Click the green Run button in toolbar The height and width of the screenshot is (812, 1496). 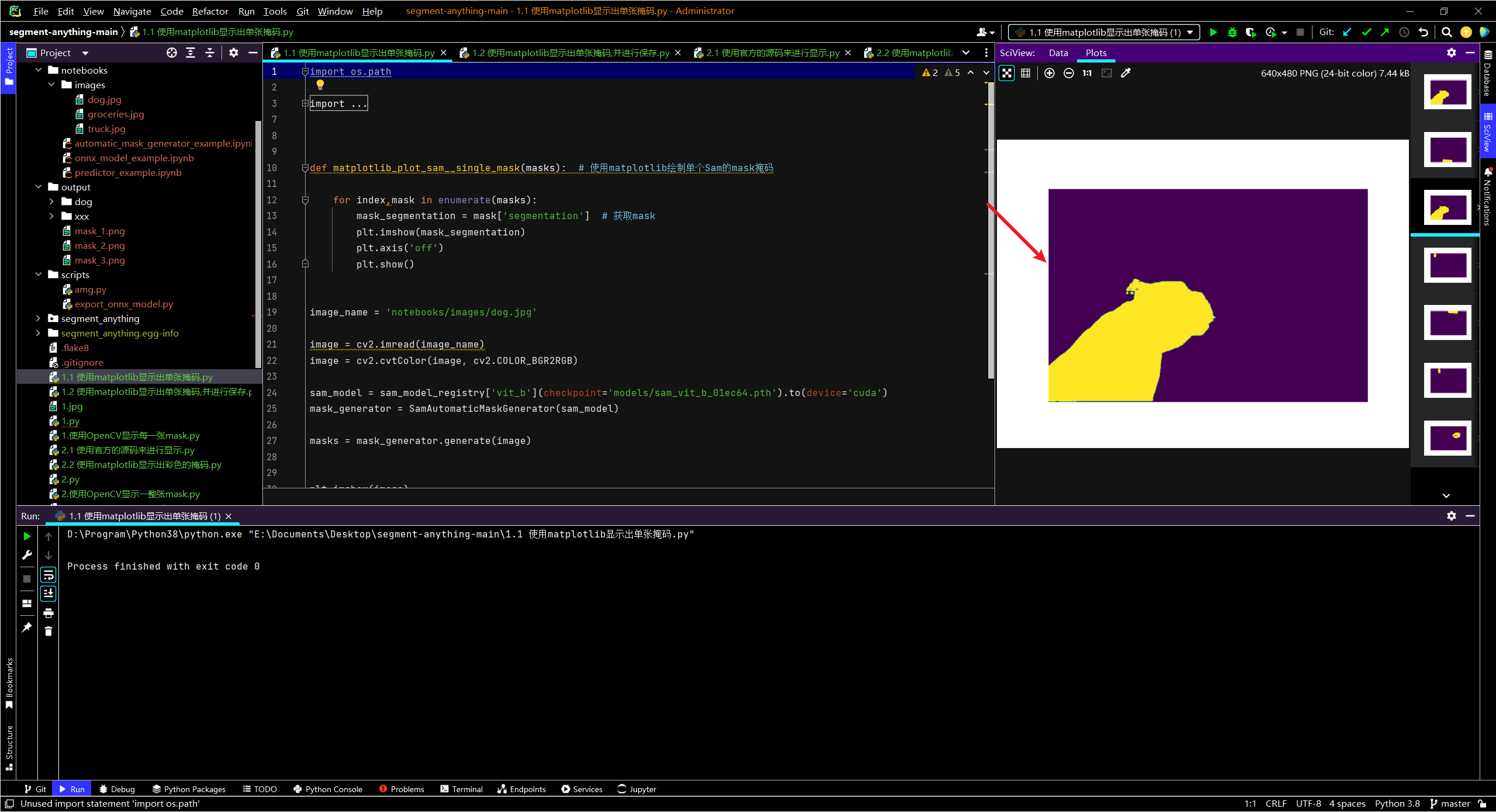point(1213,32)
